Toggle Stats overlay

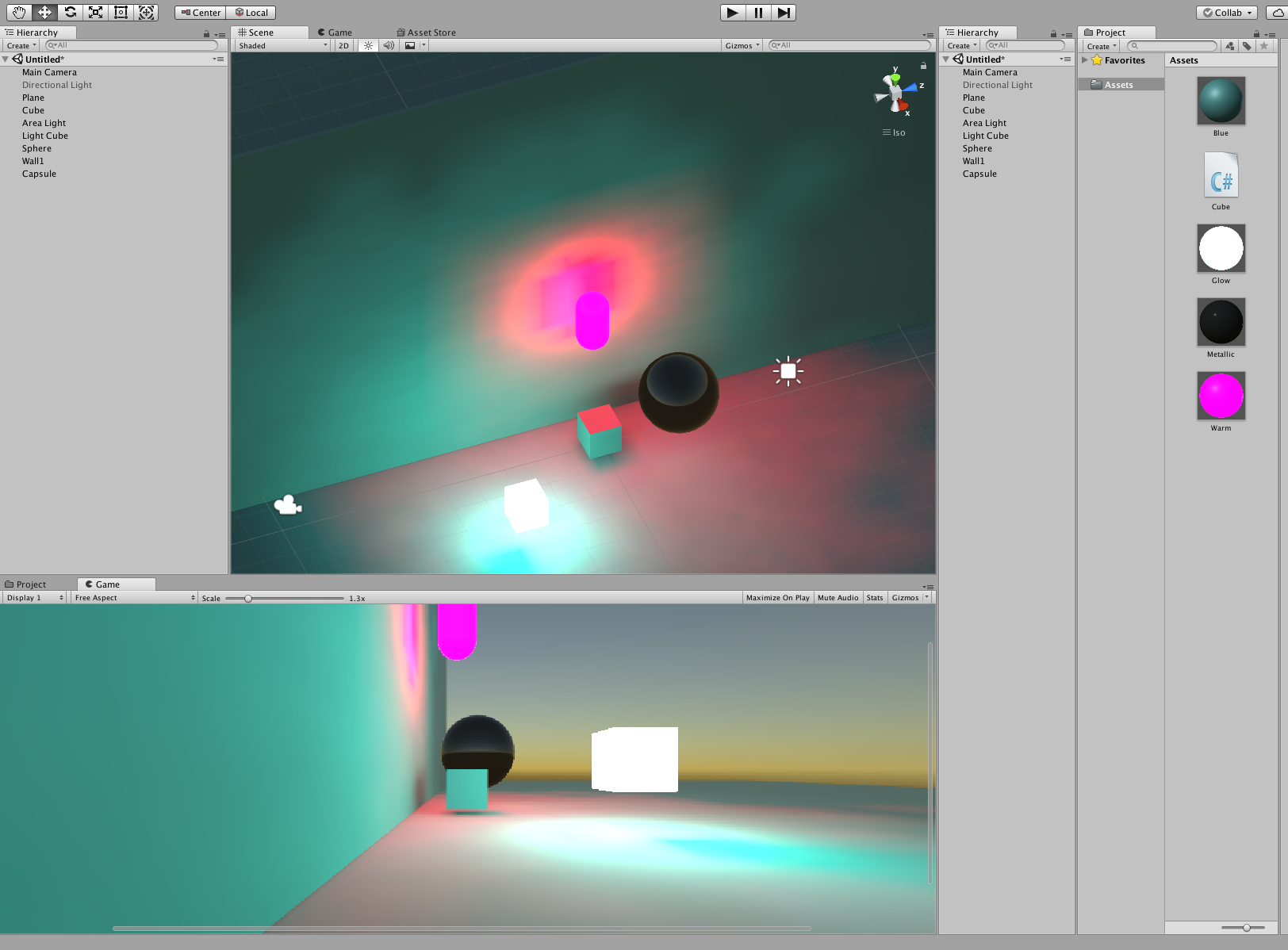[x=875, y=598]
